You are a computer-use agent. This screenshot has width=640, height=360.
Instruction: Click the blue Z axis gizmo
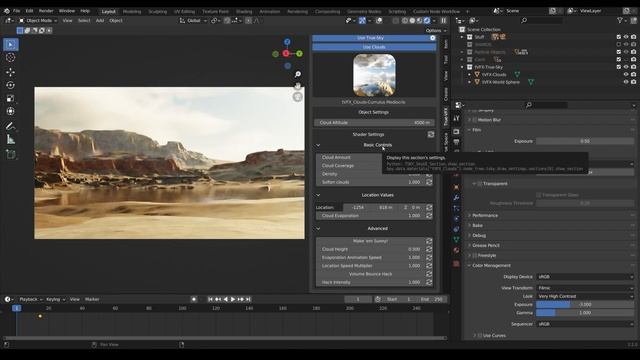tap(287, 42)
